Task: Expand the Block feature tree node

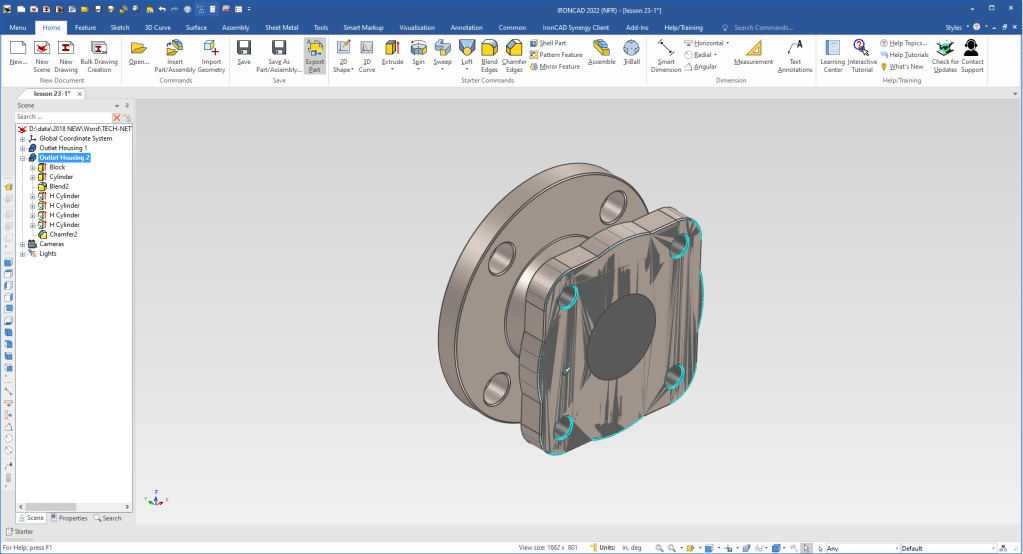Action: pyautogui.click(x=33, y=167)
